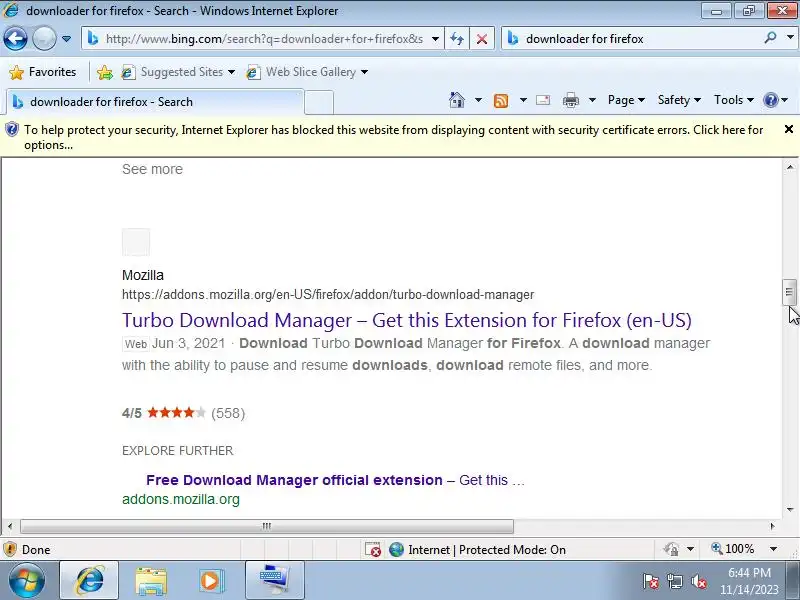Expand the Print dropdown arrow
Viewport: 800px width, 600px height.
592,100
